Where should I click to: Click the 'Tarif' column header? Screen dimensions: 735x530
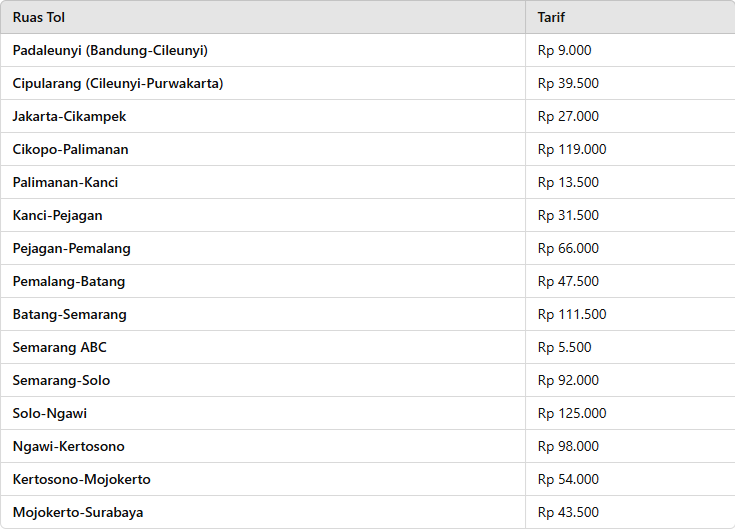[630, 17]
